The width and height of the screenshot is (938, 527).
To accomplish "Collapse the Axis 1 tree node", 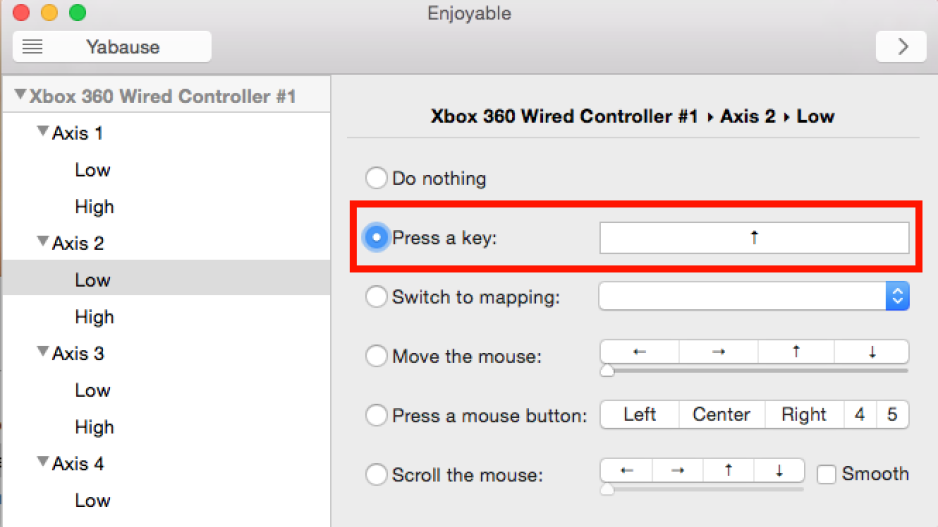I will (42, 131).
